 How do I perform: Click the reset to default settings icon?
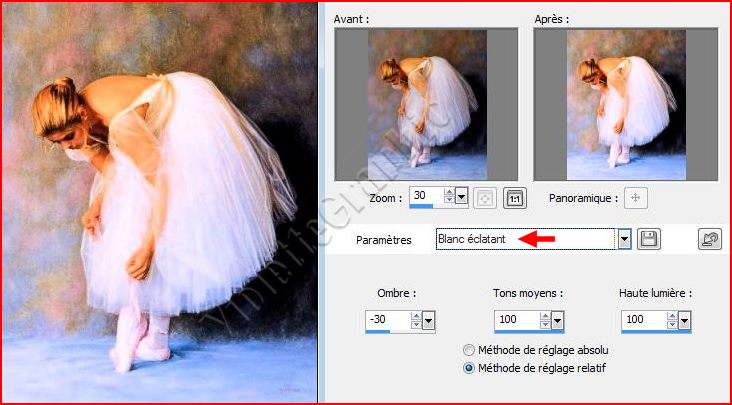[x=709, y=239]
